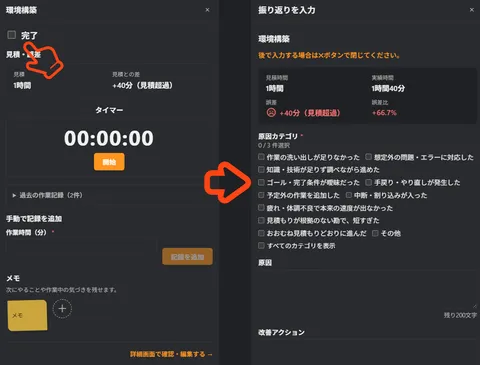Close the 振り返りを入力 dialog

pyautogui.click(x=472, y=10)
